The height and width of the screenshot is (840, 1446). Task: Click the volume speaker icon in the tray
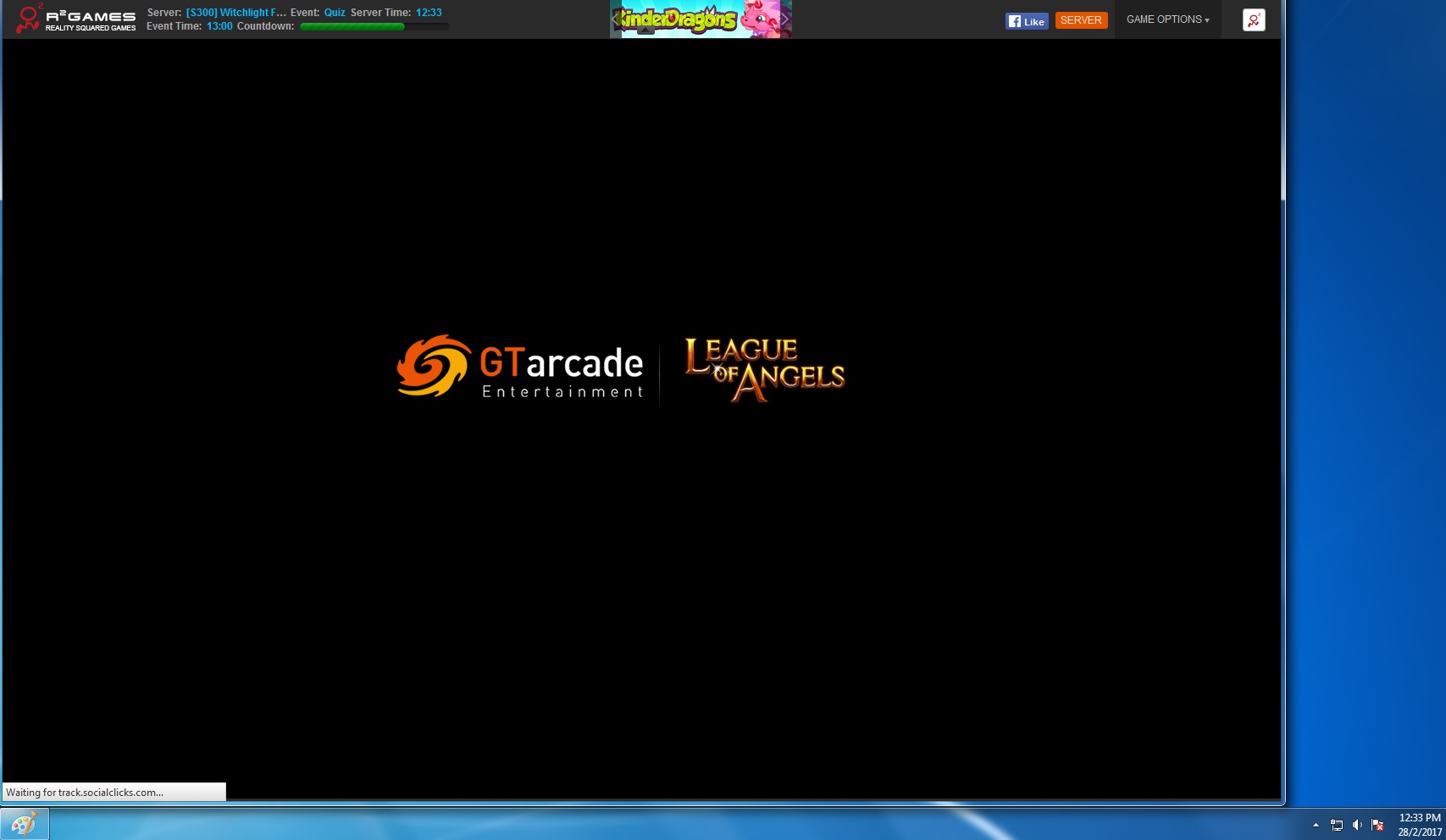coord(1357,825)
